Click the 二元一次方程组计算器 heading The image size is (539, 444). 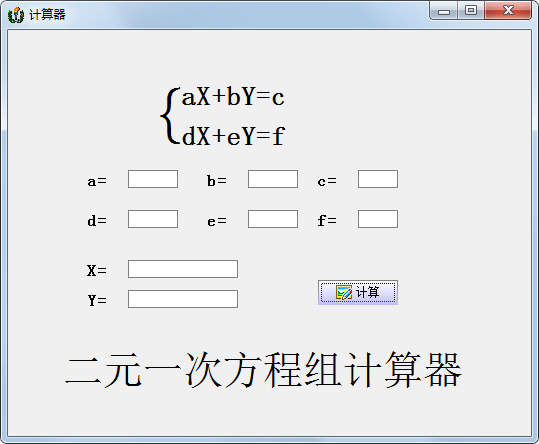coord(263,370)
